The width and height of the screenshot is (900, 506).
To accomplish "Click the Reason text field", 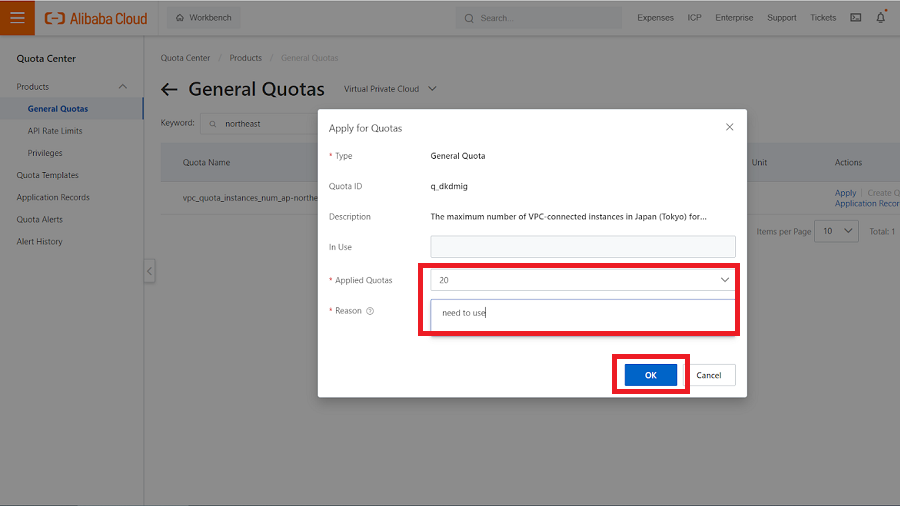I will (583, 313).
